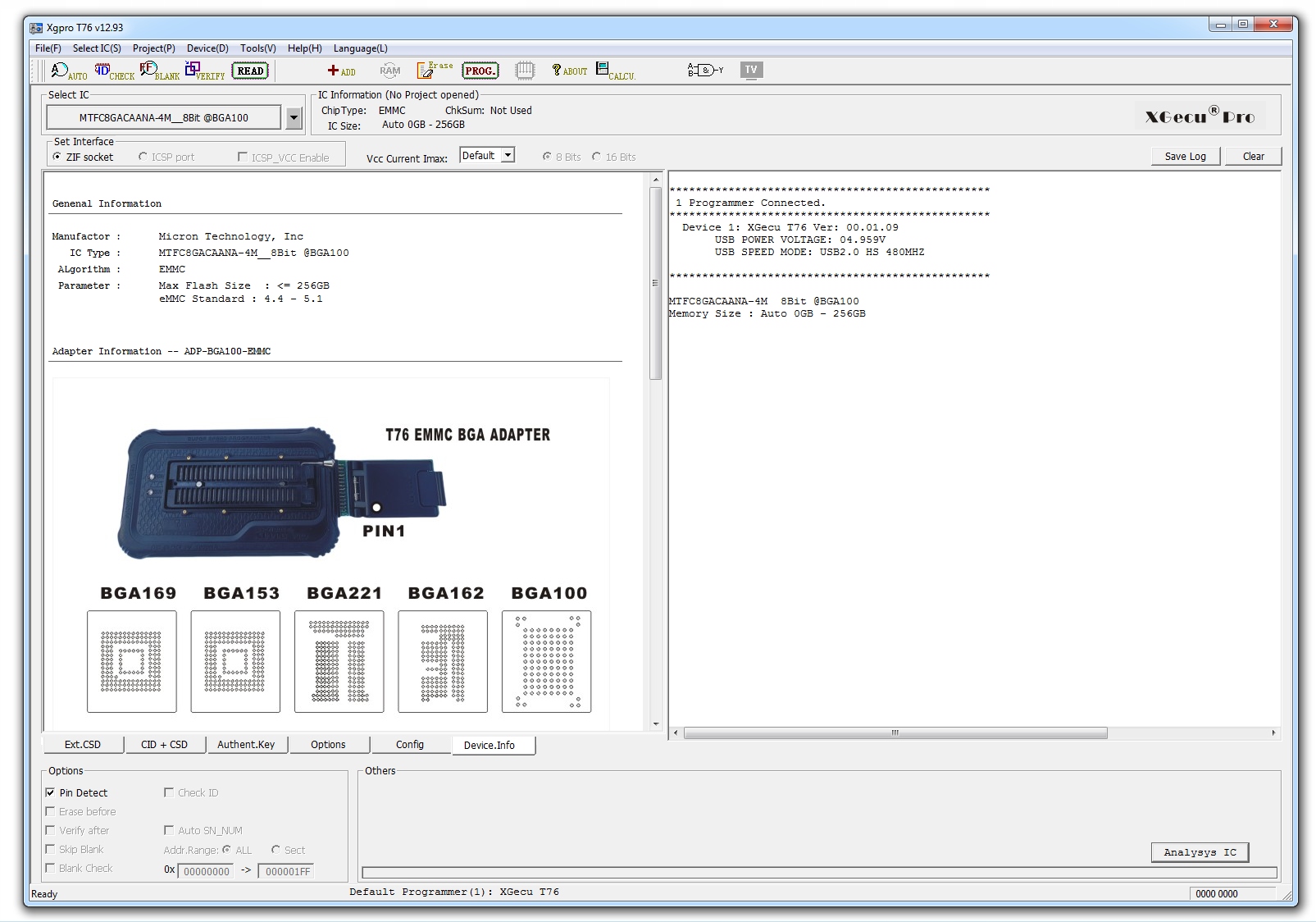This screenshot has width=1316, height=922.
Task: Switch to the Config tab
Action: pyautogui.click(x=410, y=745)
